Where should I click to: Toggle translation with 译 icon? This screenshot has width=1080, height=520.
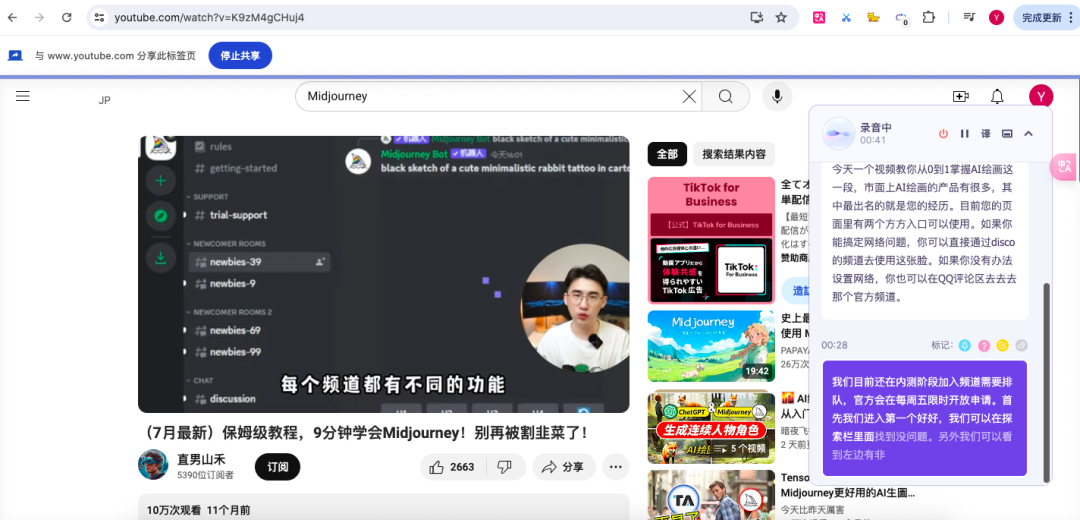point(986,134)
